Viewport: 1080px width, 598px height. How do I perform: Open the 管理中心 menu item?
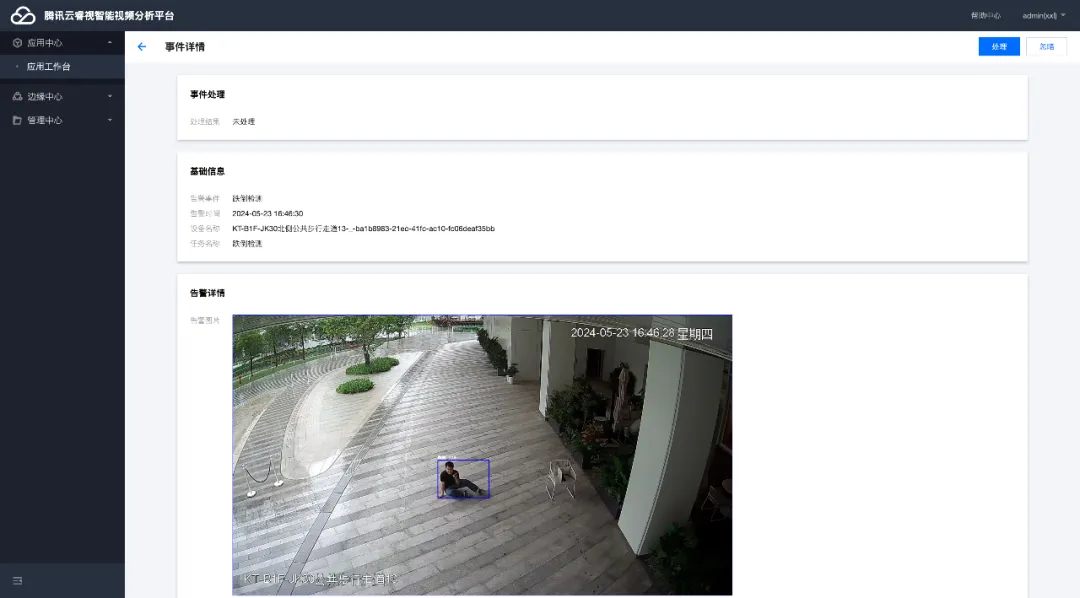click(x=62, y=120)
